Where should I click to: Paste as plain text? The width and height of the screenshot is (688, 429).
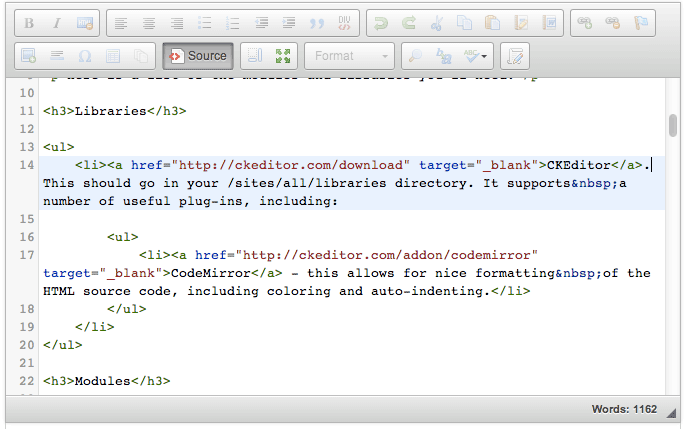(x=521, y=23)
